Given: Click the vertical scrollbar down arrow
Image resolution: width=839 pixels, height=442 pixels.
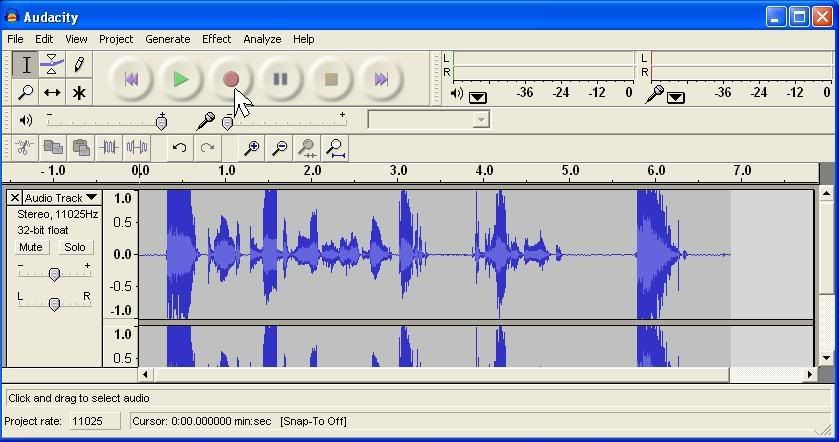Looking at the screenshot, I should [x=826, y=358].
